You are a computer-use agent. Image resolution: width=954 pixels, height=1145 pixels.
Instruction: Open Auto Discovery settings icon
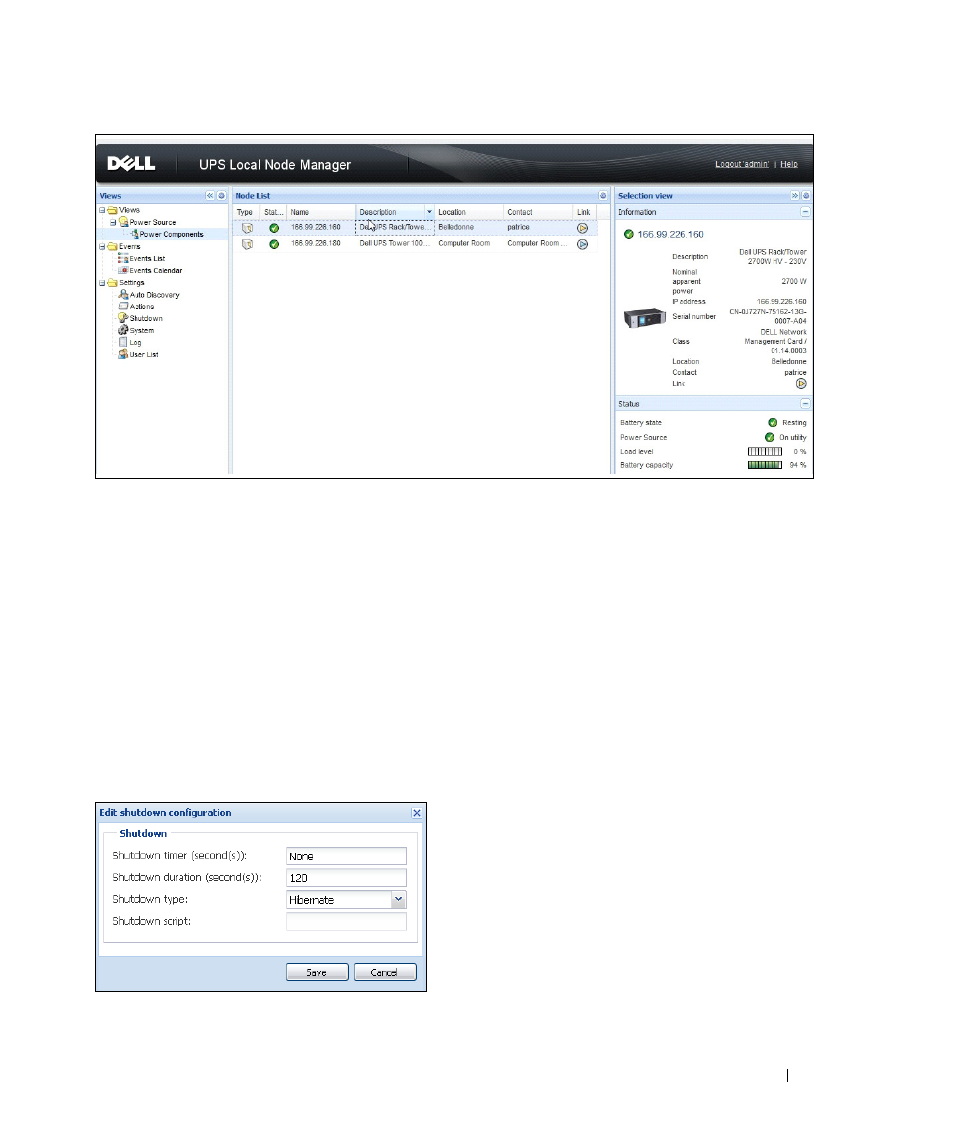[x=123, y=294]
